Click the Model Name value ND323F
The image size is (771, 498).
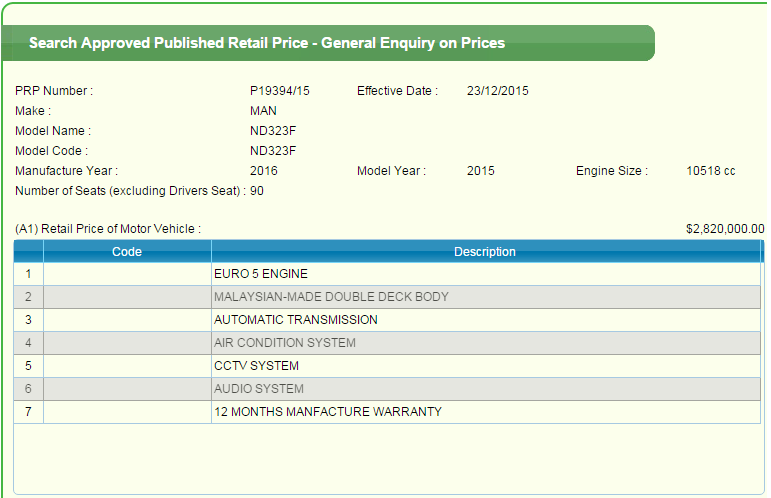(273, 131)
